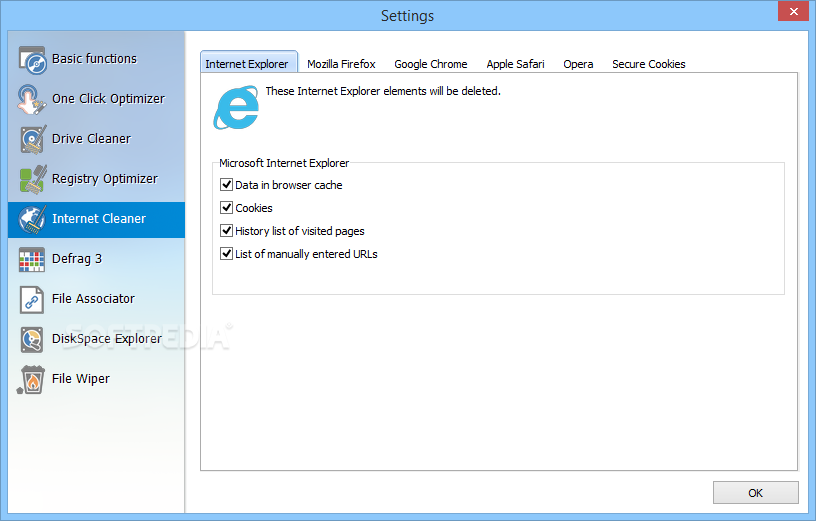Toggle History list of visited pages
This screenshot has height=521, width=816.
coord(226,231)
